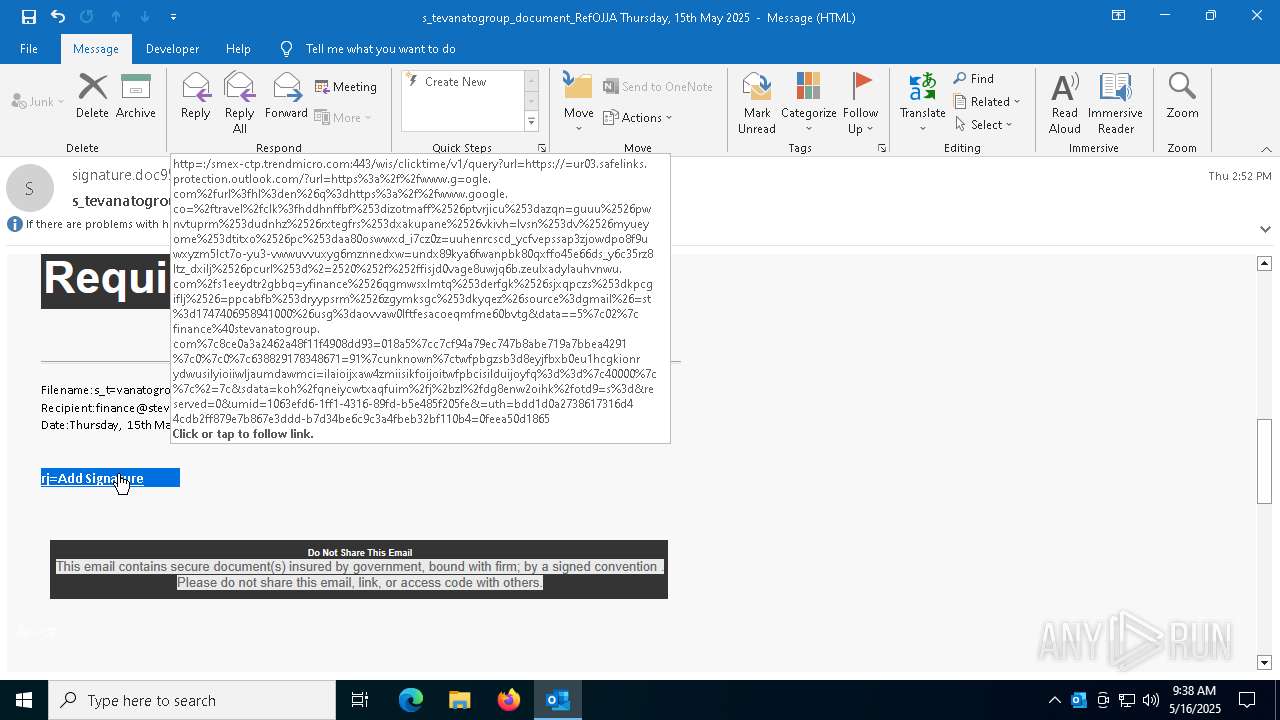Collapse the ribbon with the chevron

tap(1266, 149)
